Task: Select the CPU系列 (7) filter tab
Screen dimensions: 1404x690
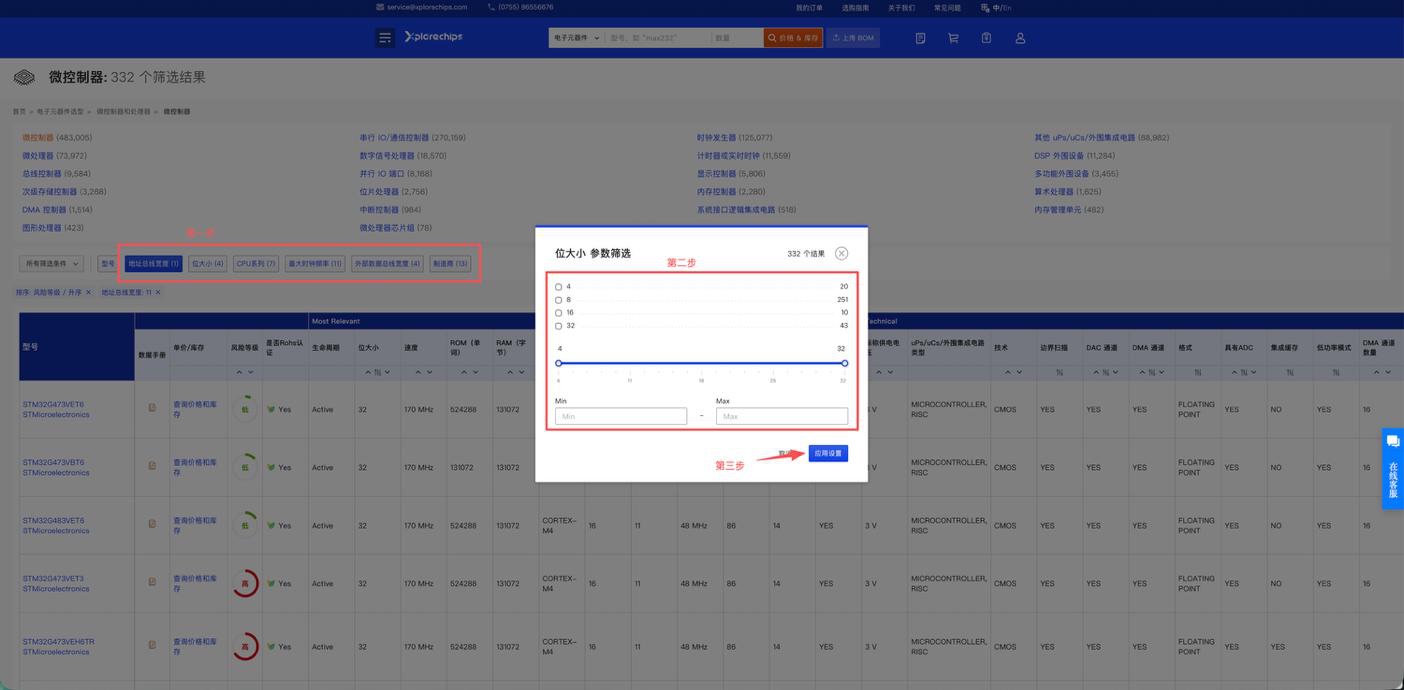Action: (256, 264)
